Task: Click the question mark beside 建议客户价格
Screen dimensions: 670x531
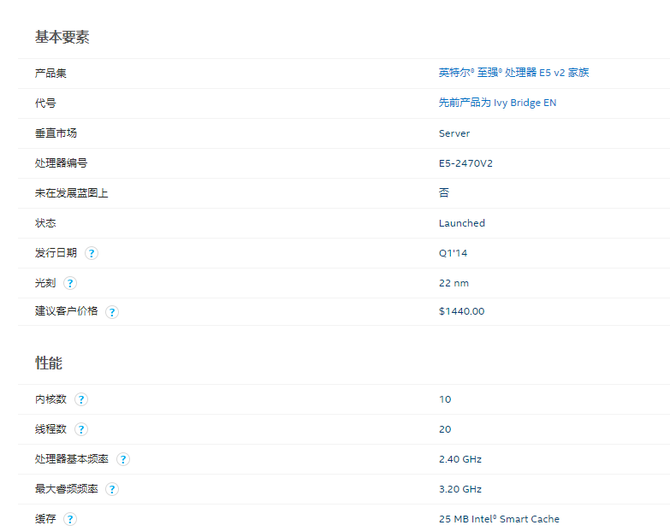Action: click(112, 312)
